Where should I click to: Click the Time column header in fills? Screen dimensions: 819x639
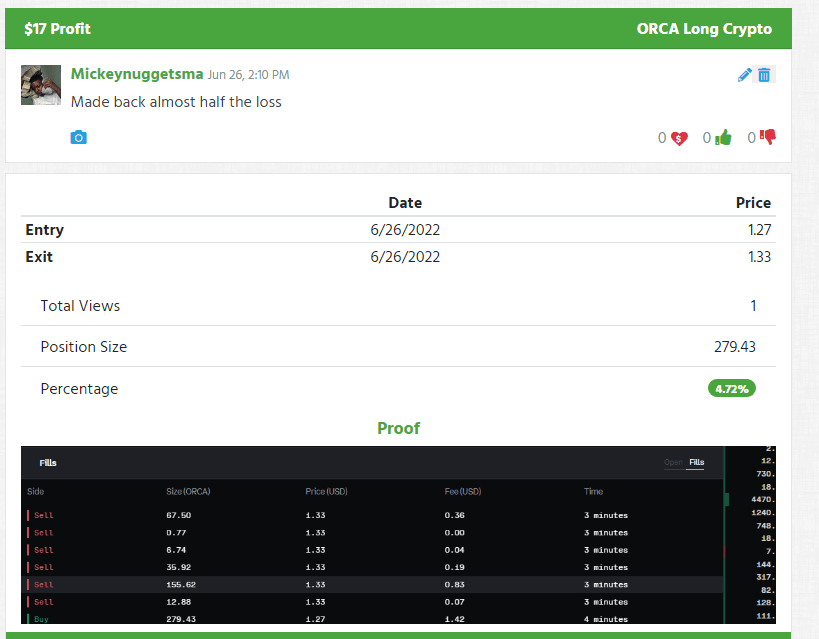(x=593, y=492)
